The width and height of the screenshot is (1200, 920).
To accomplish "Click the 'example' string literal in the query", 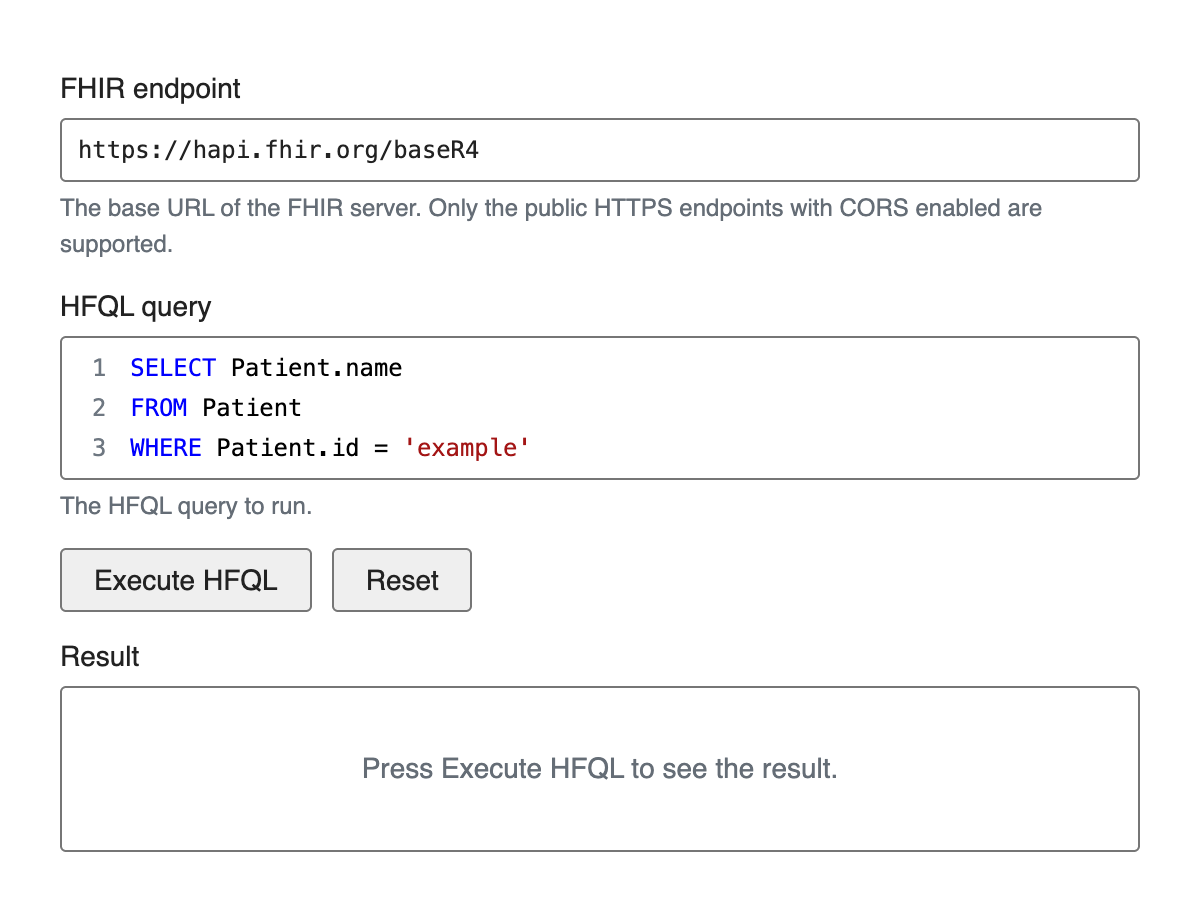I will click(466, 448).
